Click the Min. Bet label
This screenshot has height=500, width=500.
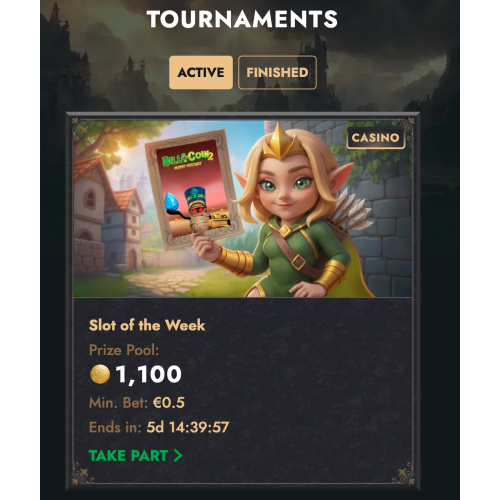pos(118,403)
